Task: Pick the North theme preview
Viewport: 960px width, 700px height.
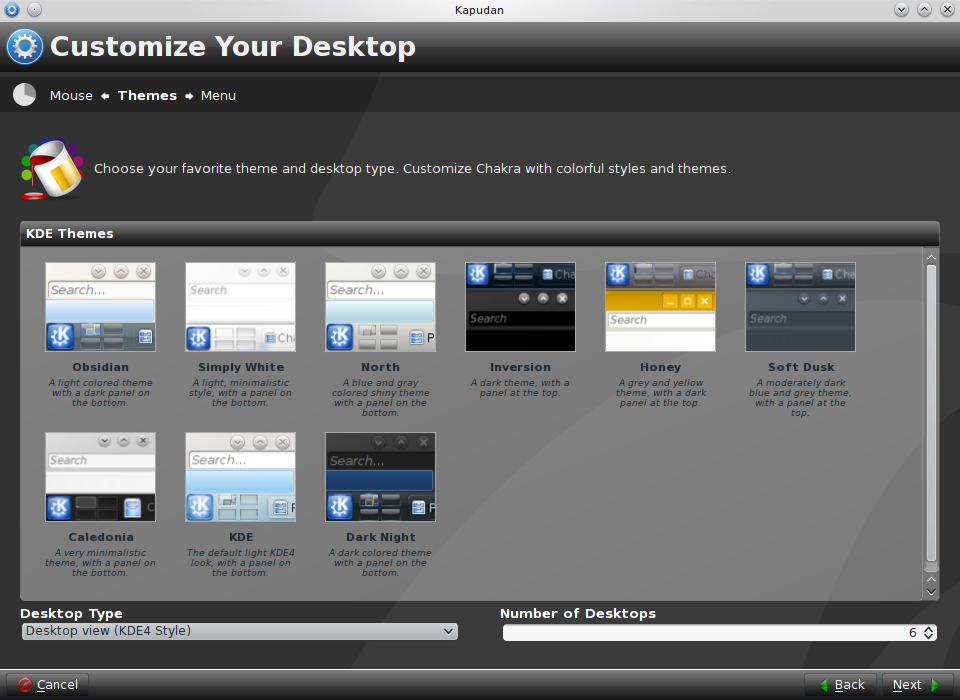Action: [x=380, y=307]
